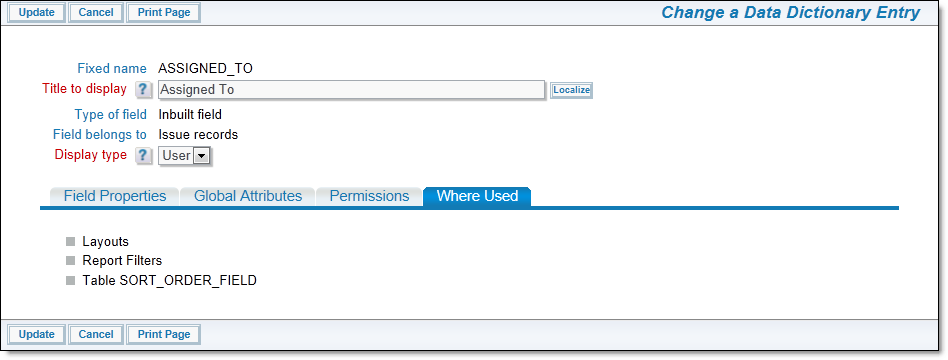Image resolution: width=948 pixels, height=360 pixels.
Task: Open help icon beside Title to display
Action: [x=143, y=90]
